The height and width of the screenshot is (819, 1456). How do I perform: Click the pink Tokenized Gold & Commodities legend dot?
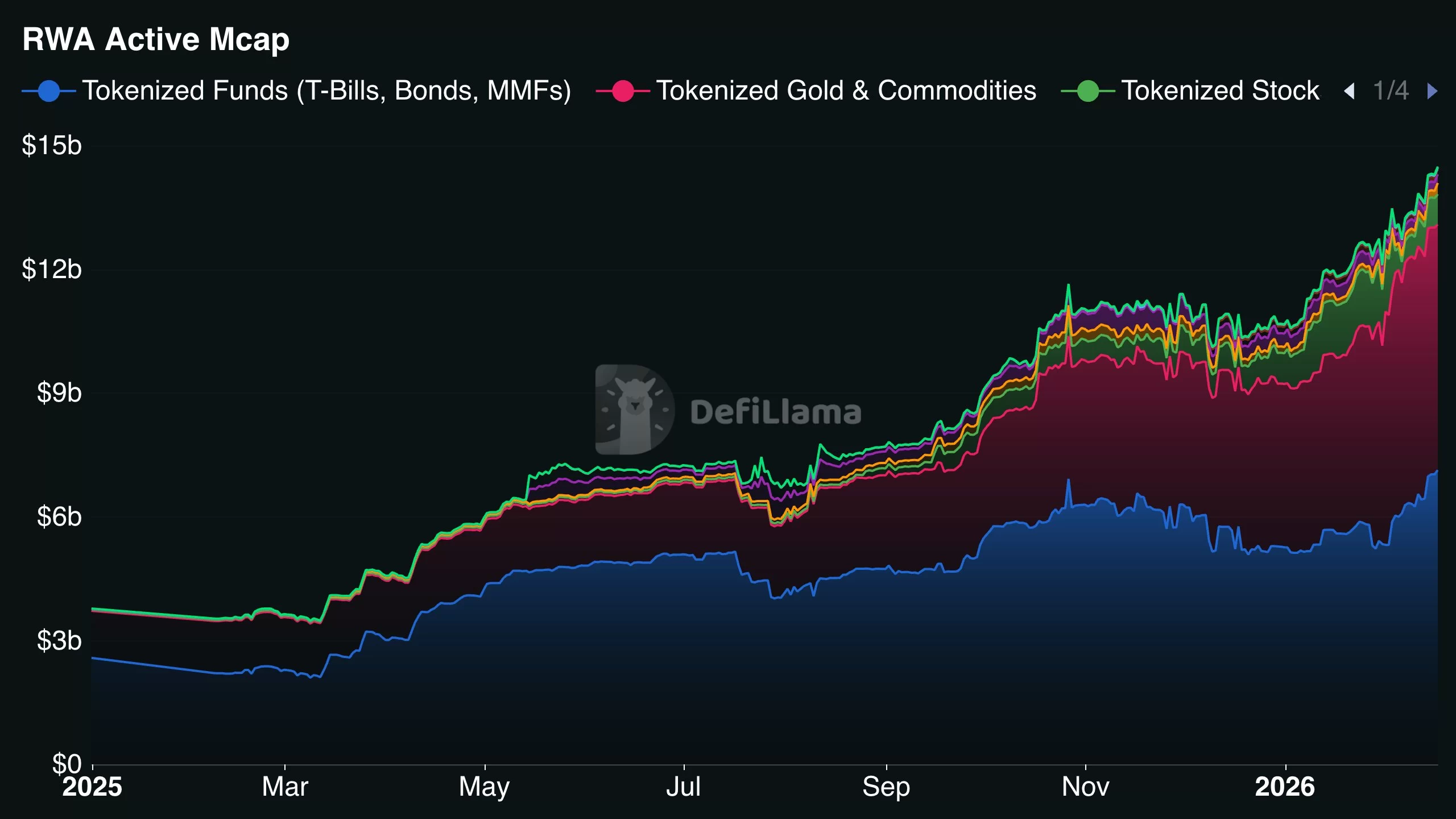point(624,90)
